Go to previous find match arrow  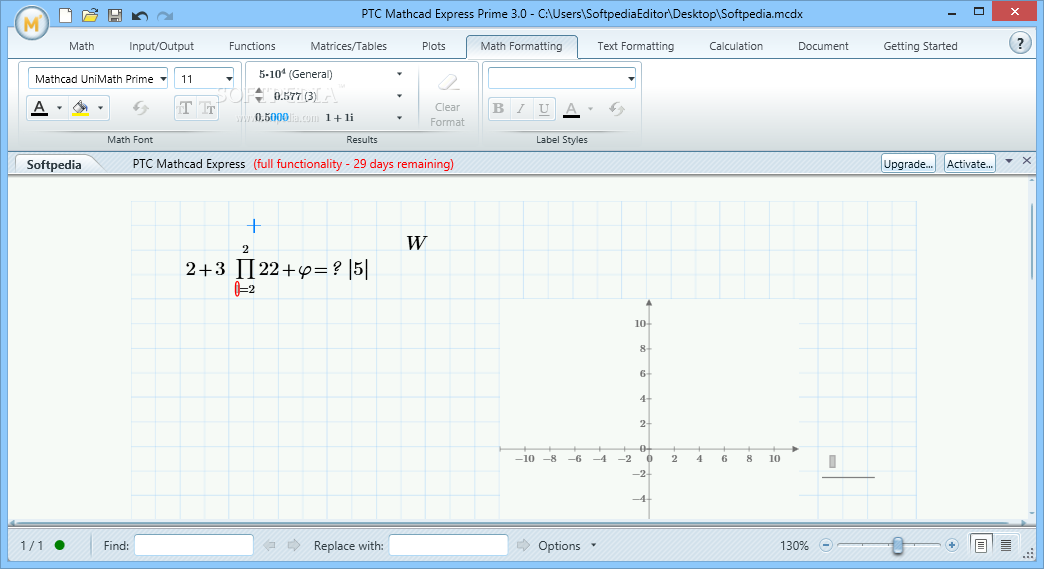click(x=270, y=545)
